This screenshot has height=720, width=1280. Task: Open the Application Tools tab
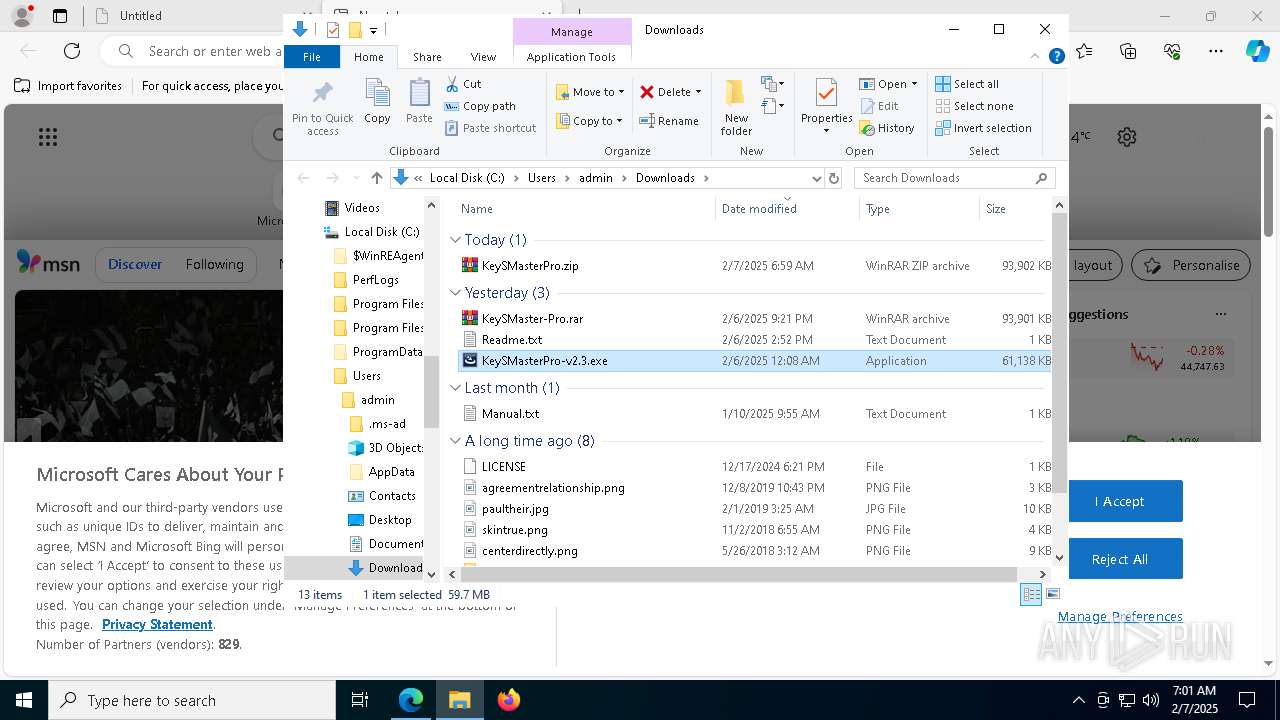(x=571, y=57)
